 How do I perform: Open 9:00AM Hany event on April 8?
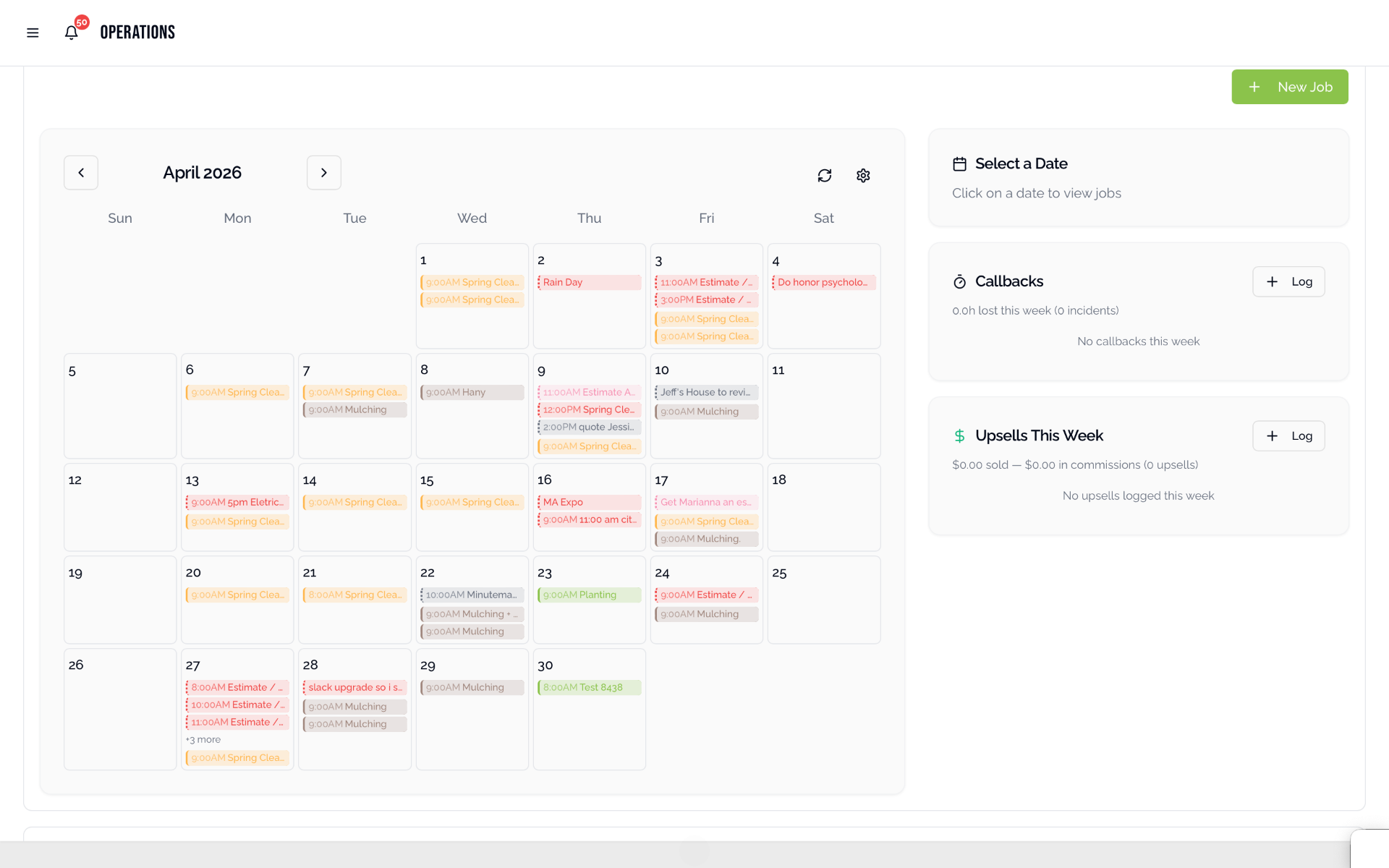click(x=472, y=392)
